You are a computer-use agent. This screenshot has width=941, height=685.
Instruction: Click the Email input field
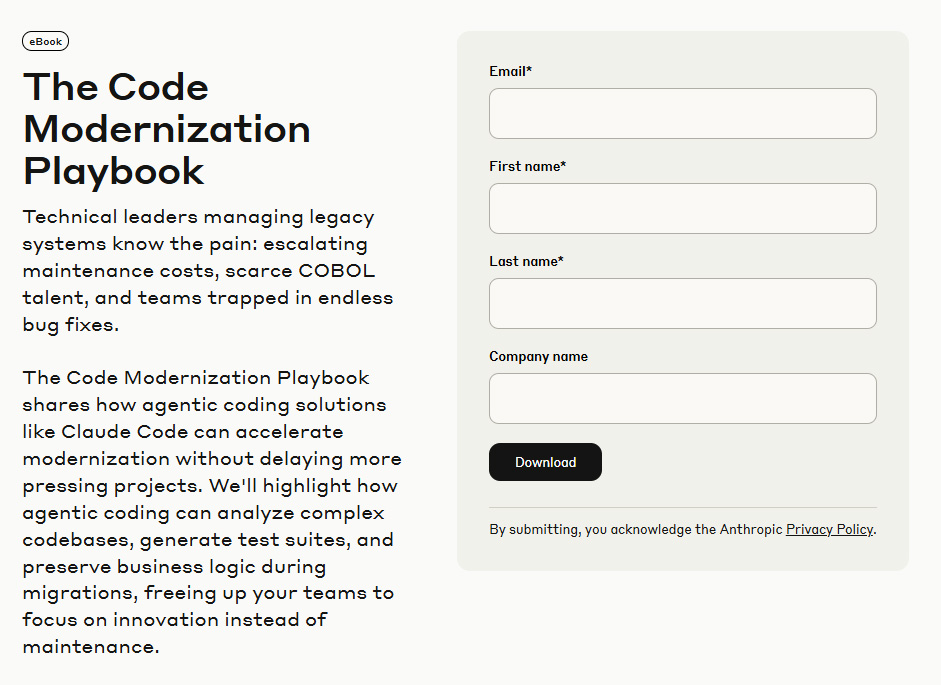click(682, 113)
